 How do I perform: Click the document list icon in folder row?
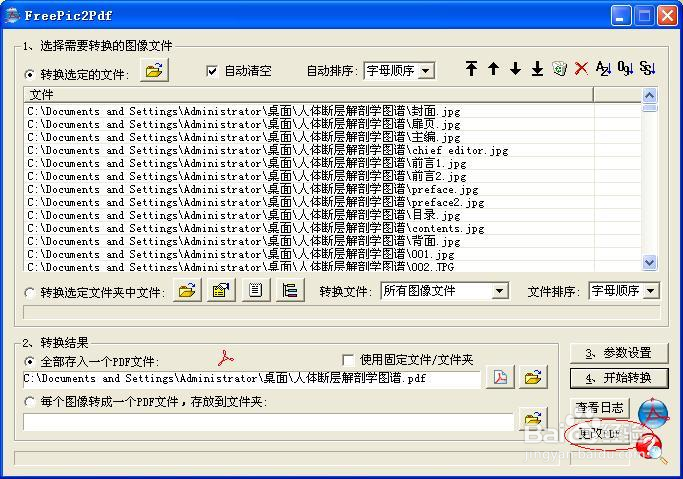click(256, 290)
